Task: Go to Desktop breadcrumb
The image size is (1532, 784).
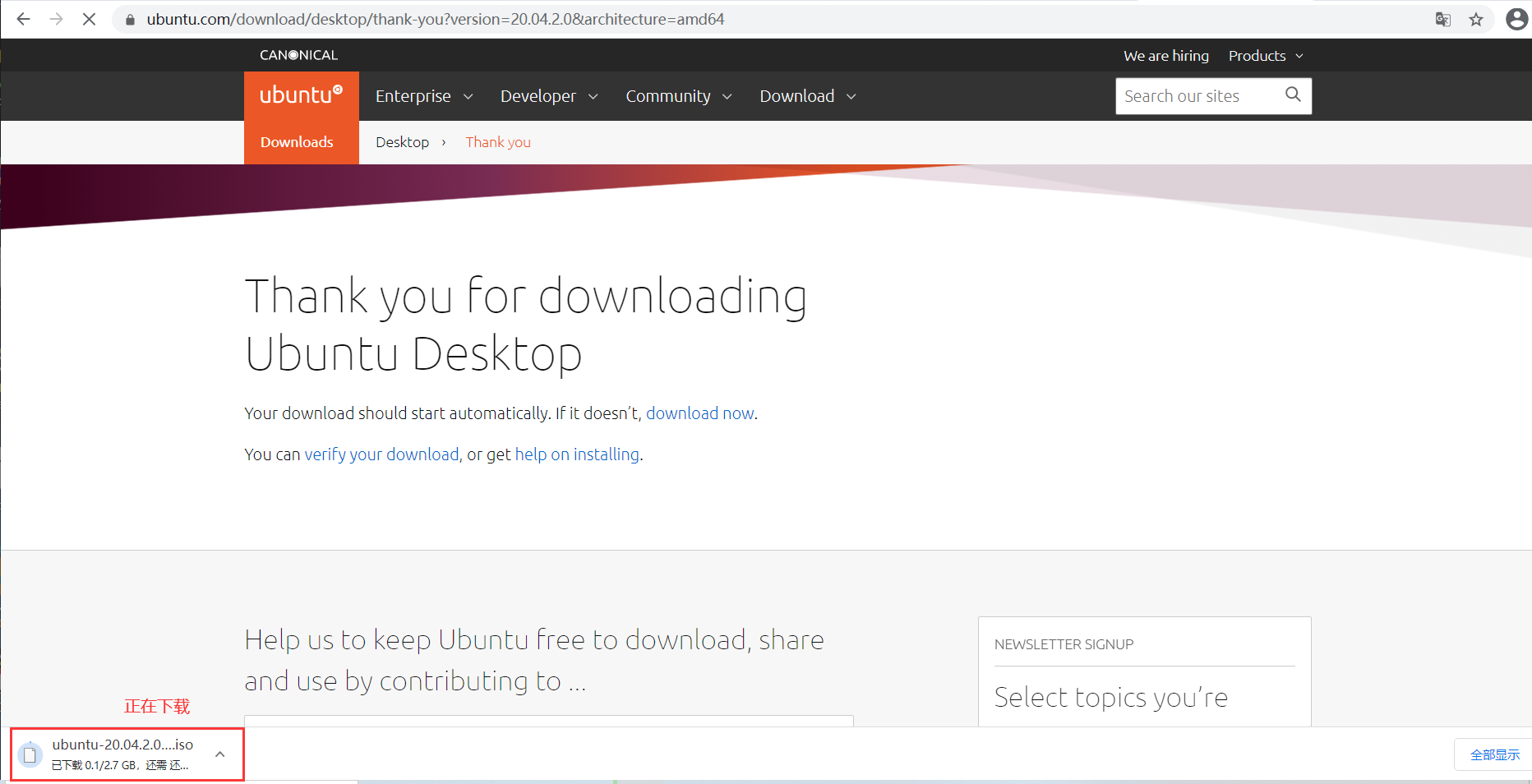Action: tap(402, 142)
